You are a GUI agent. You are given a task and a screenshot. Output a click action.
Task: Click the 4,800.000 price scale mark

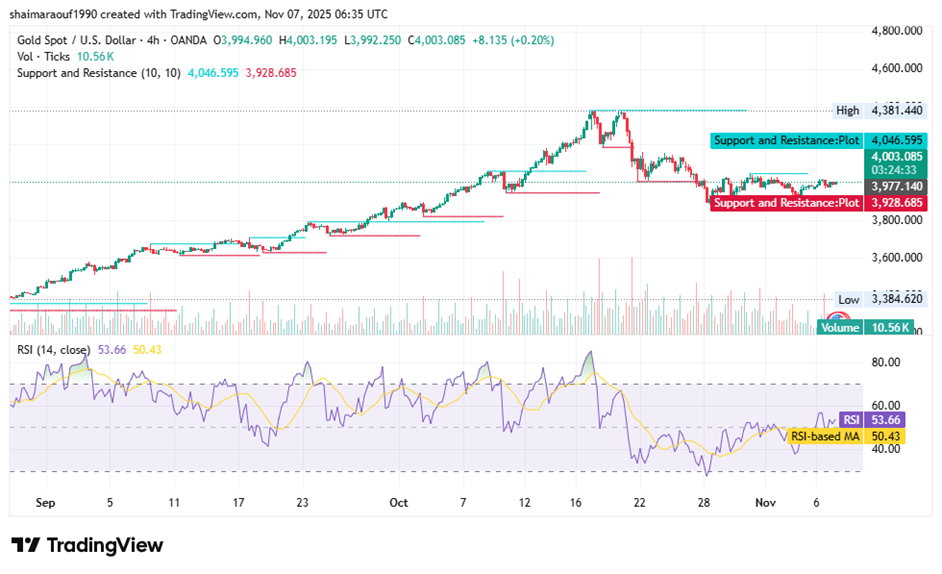[x=897, y=30]
